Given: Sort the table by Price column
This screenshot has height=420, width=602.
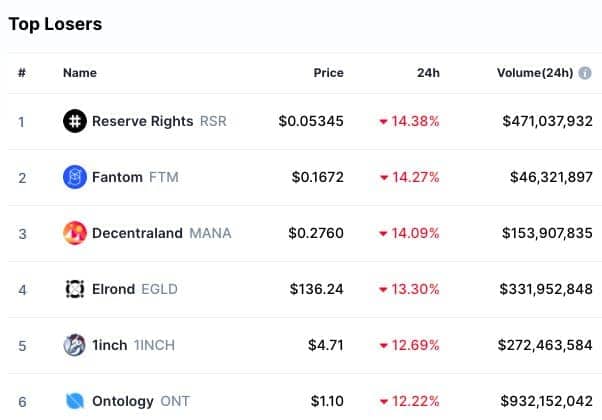Looking at the screenshot, I should 328,73.
